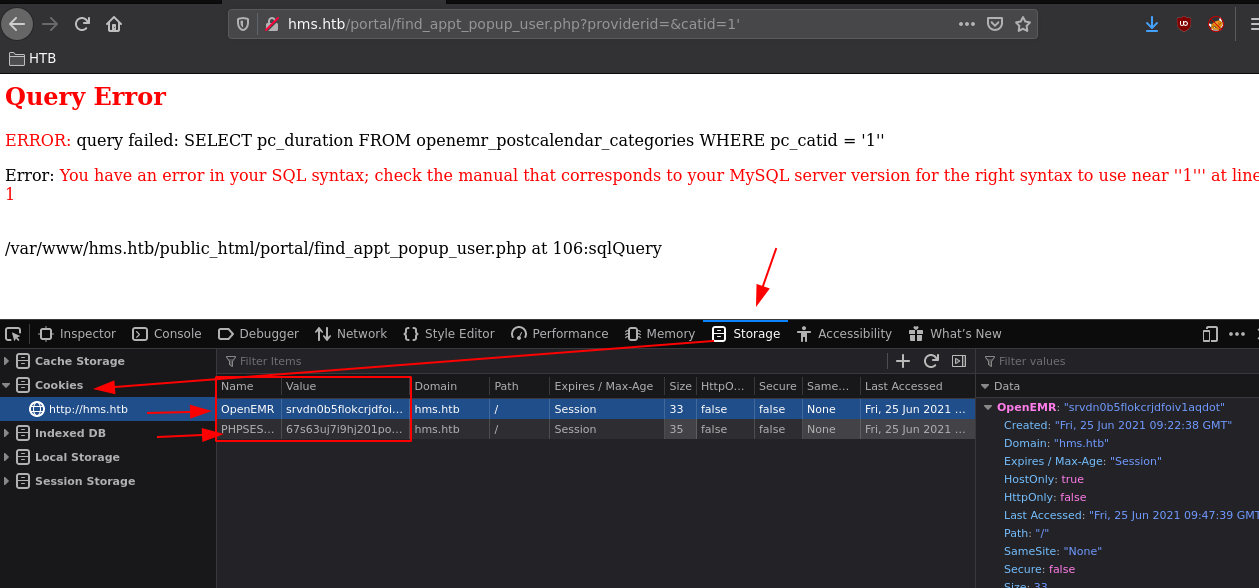This screenshot has height=588, width=1259.
Task: Save page to Pocket
Action: (x=995, y=24)
